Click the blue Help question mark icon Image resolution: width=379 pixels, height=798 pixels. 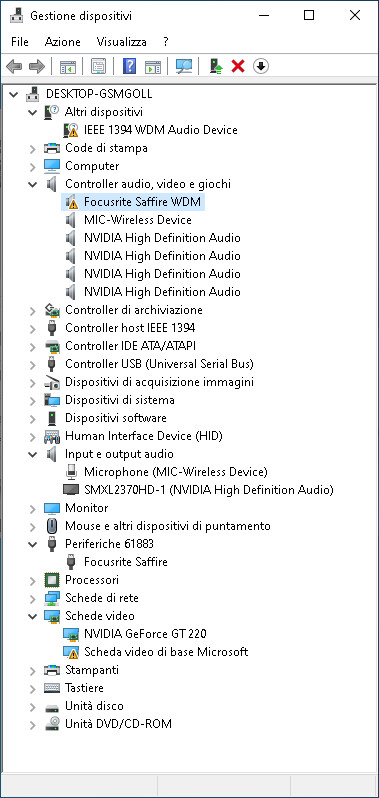coord(129,66)
